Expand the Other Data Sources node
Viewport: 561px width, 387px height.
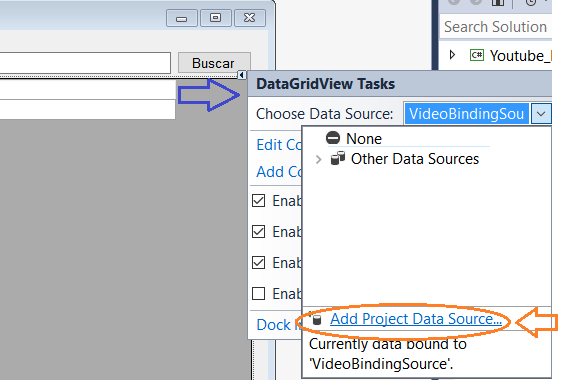coord(318,159)
